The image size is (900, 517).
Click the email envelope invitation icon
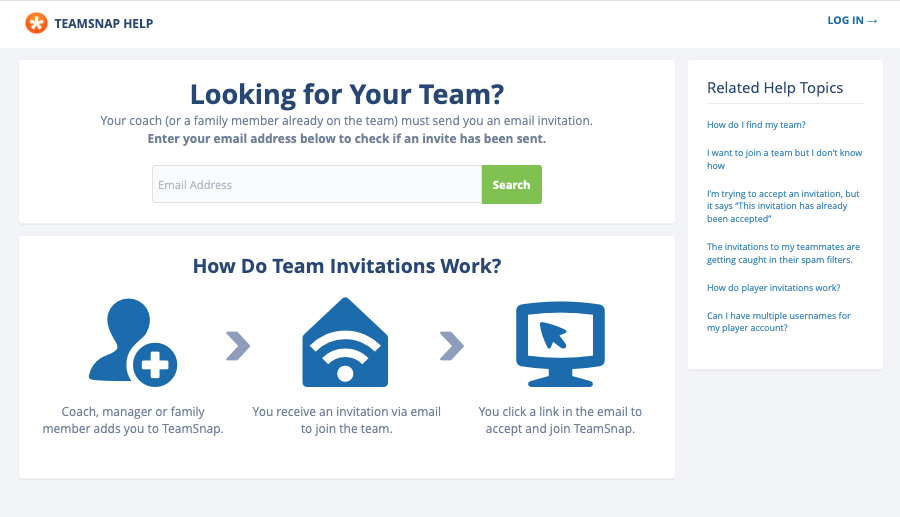click(345, 342)
